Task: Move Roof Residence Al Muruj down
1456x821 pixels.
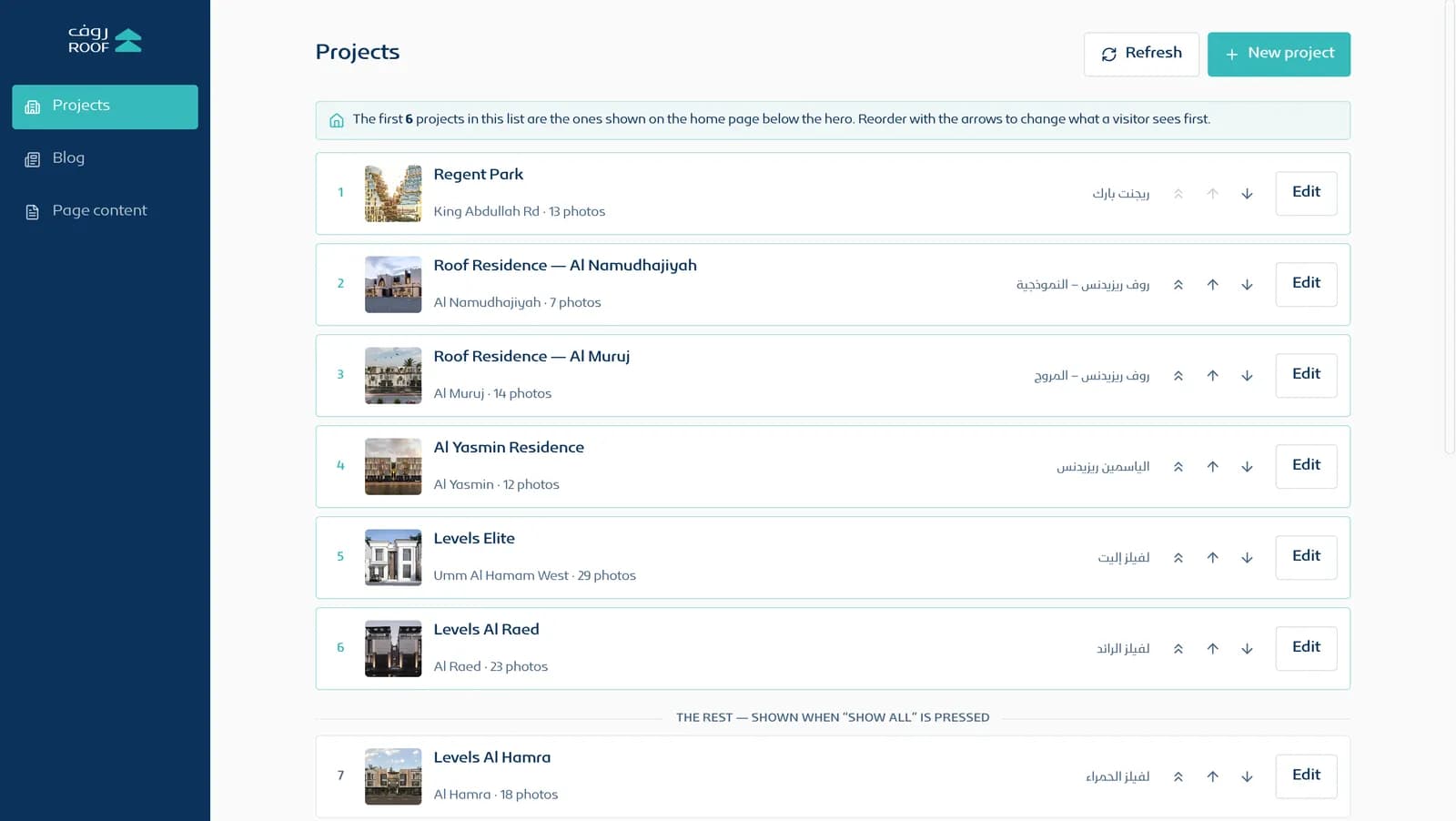Action: point(1247,376)
